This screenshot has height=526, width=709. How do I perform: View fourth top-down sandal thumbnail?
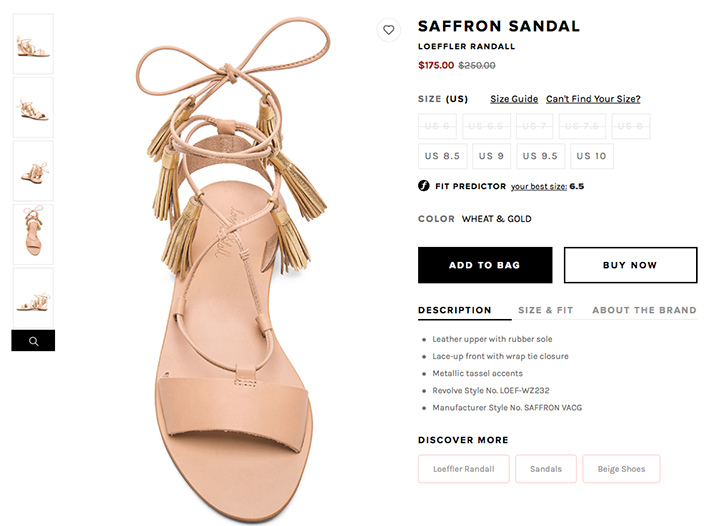tap(33, 234)
